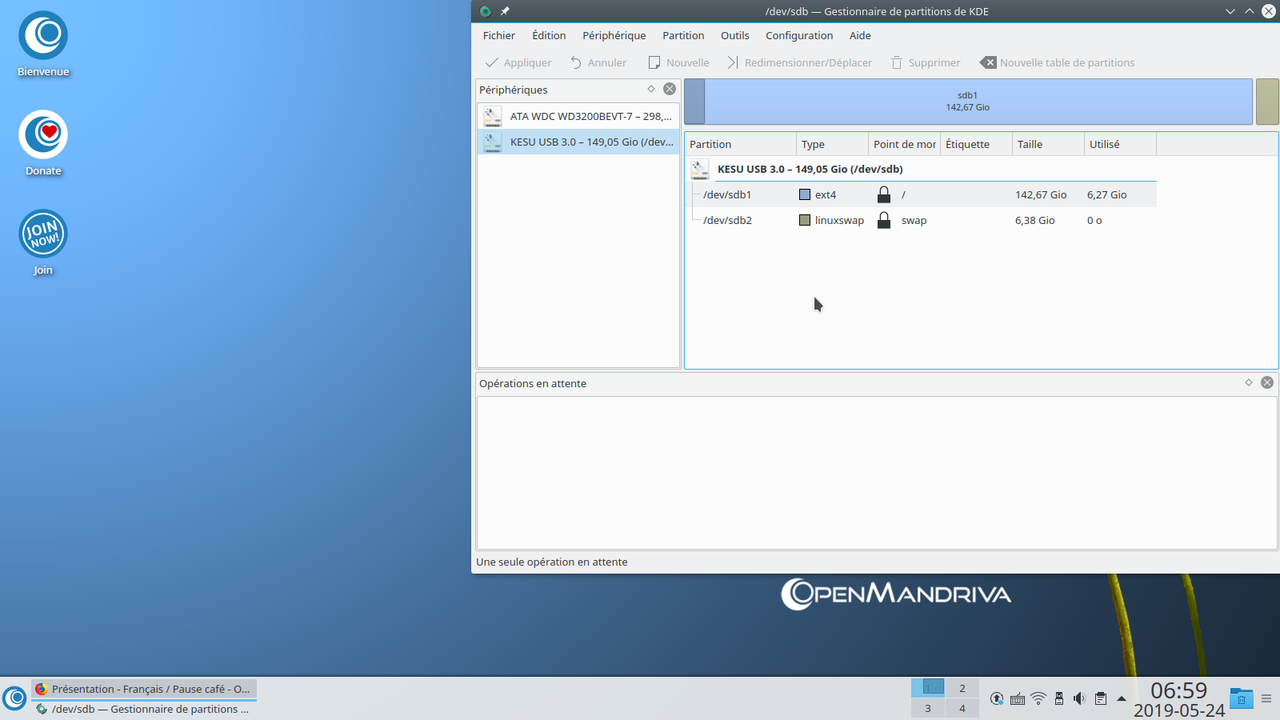Click the /dev/sdb partition manager taskbar entry
Screen dimensions: 1280x720
(x=143, y=709)
